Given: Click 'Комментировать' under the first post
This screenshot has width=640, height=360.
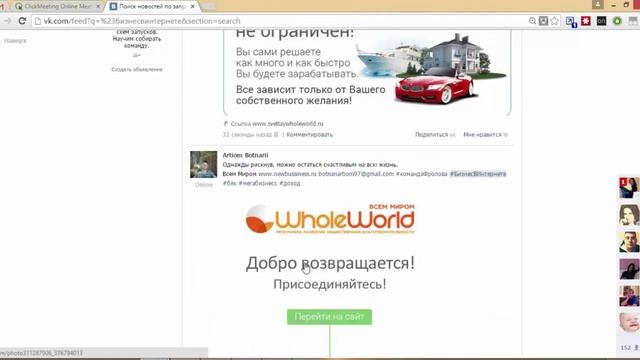Looking at the screenshot, I should coord(309,135).
